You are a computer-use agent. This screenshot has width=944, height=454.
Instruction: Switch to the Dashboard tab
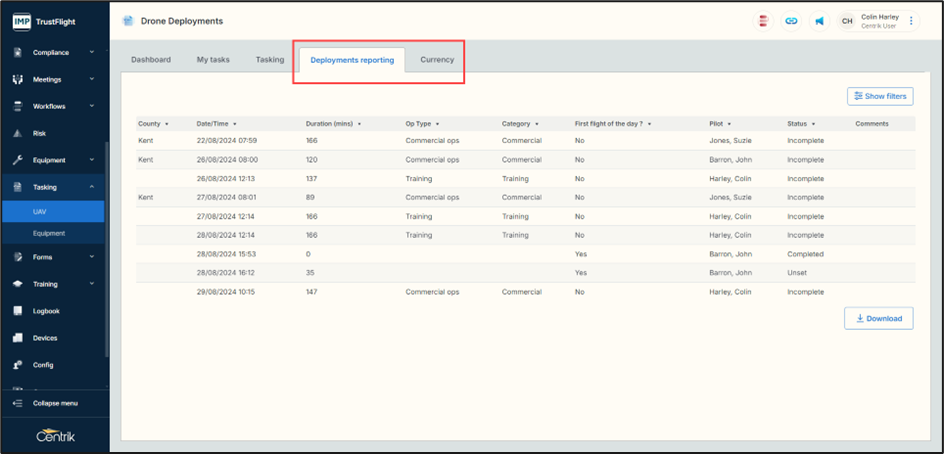151,60
